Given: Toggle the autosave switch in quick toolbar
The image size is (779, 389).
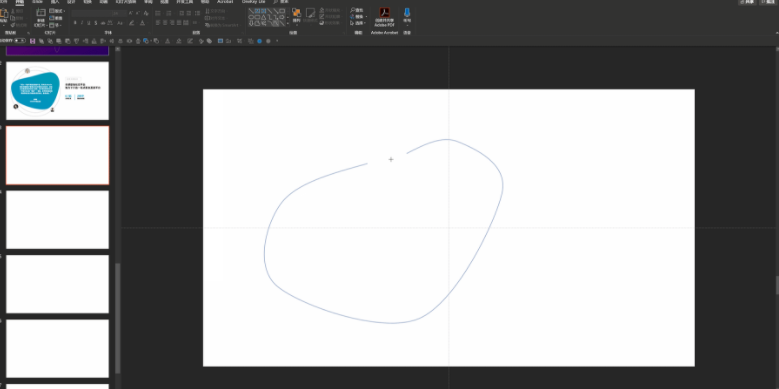Looking at the screenshot, I should [20, 41].
